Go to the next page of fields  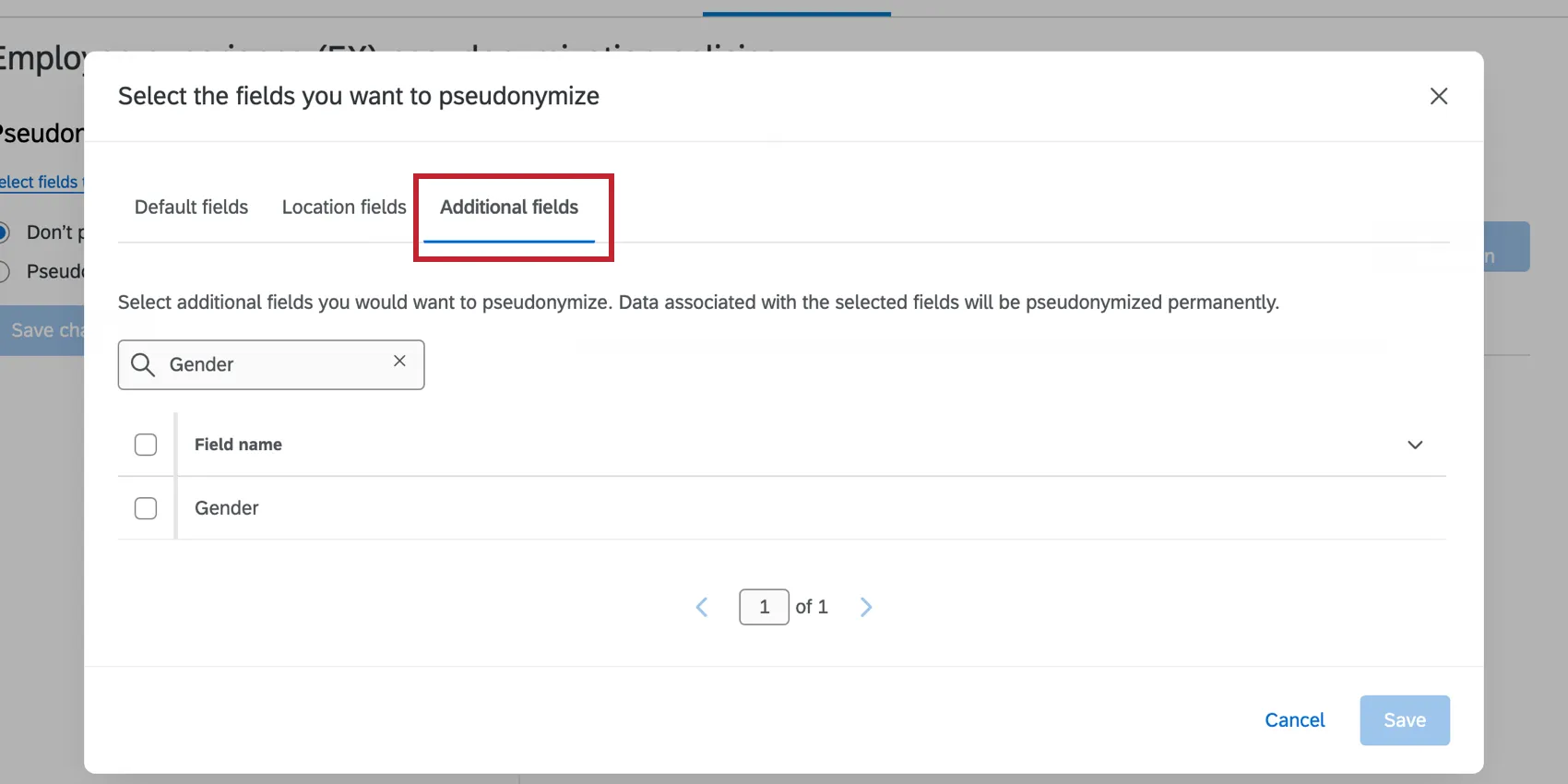pyautogui.click(x=865, y=606)
